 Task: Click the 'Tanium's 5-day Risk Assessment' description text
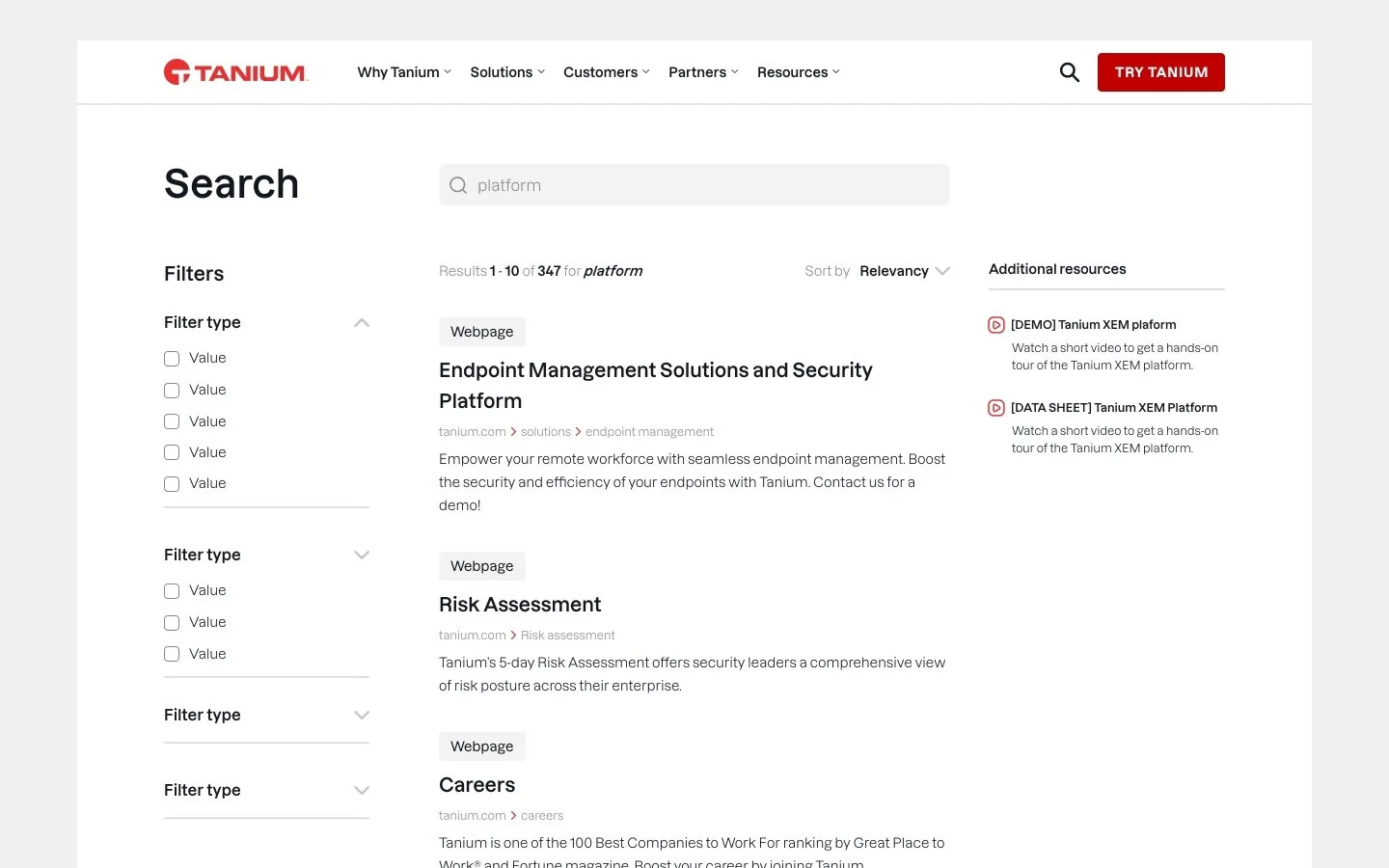click(692, 674)
